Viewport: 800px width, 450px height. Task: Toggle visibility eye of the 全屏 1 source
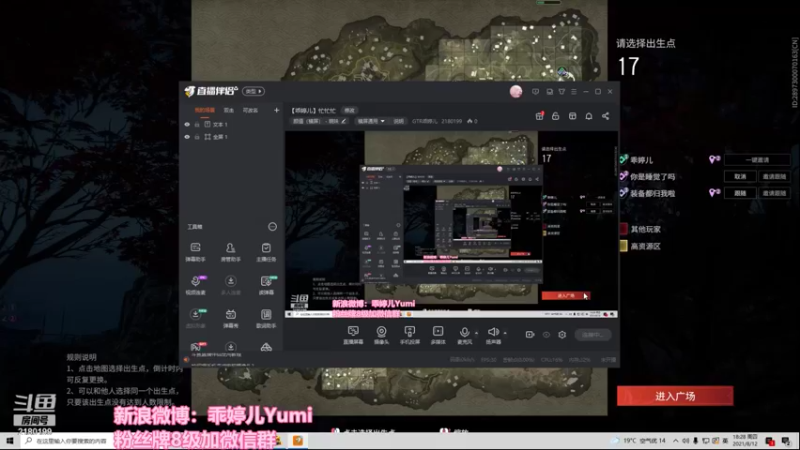pos(187,137)
